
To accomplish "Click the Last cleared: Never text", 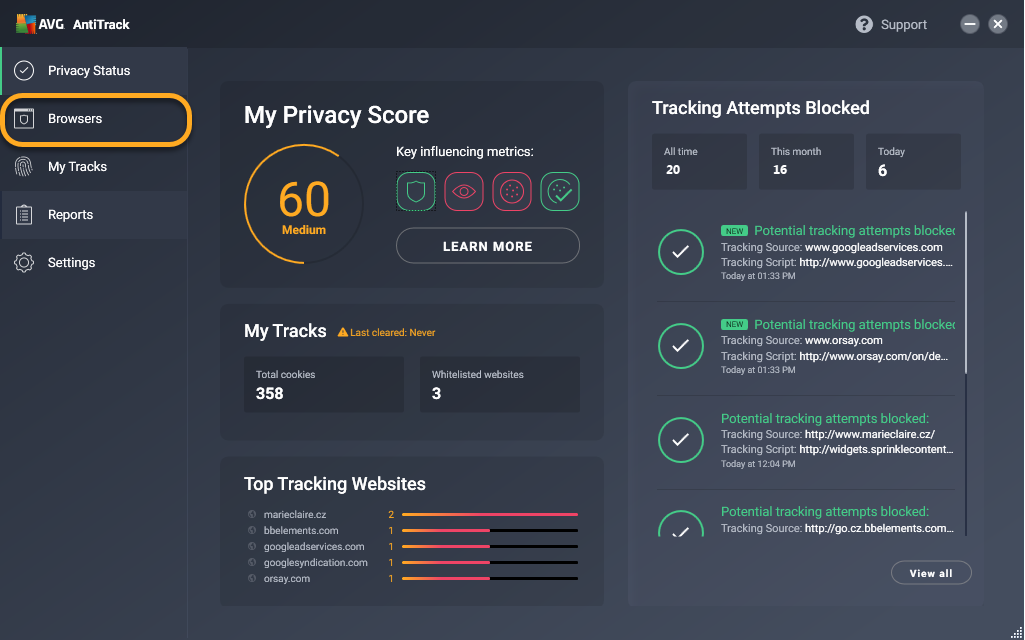I will tap(393, 333).
